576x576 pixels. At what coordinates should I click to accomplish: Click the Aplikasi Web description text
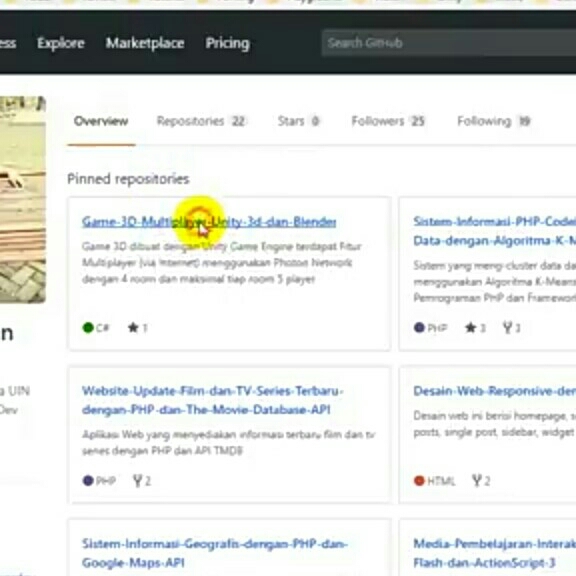tap(228, 443)
